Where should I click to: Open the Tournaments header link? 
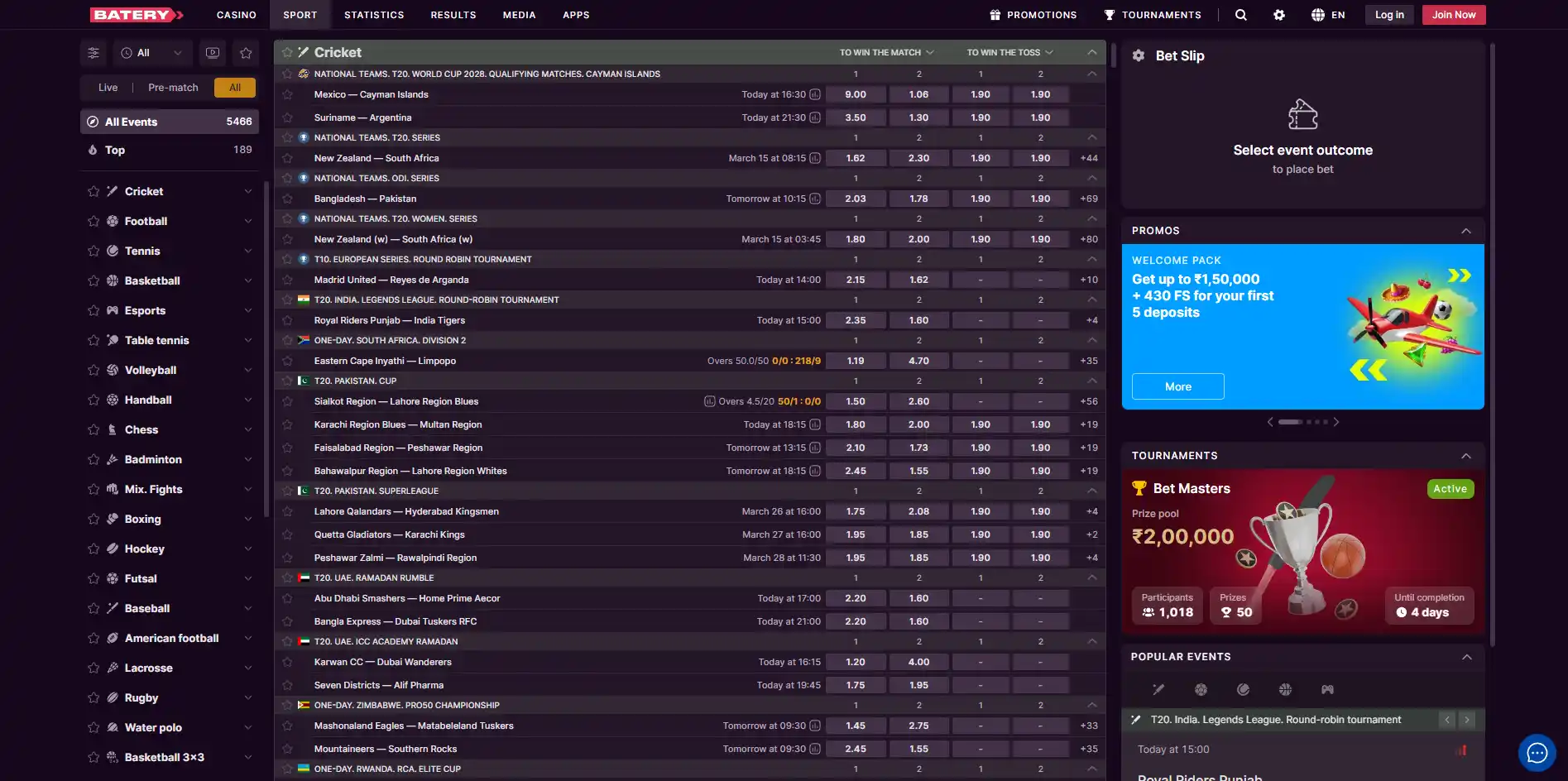click(x=1153, y=15)
